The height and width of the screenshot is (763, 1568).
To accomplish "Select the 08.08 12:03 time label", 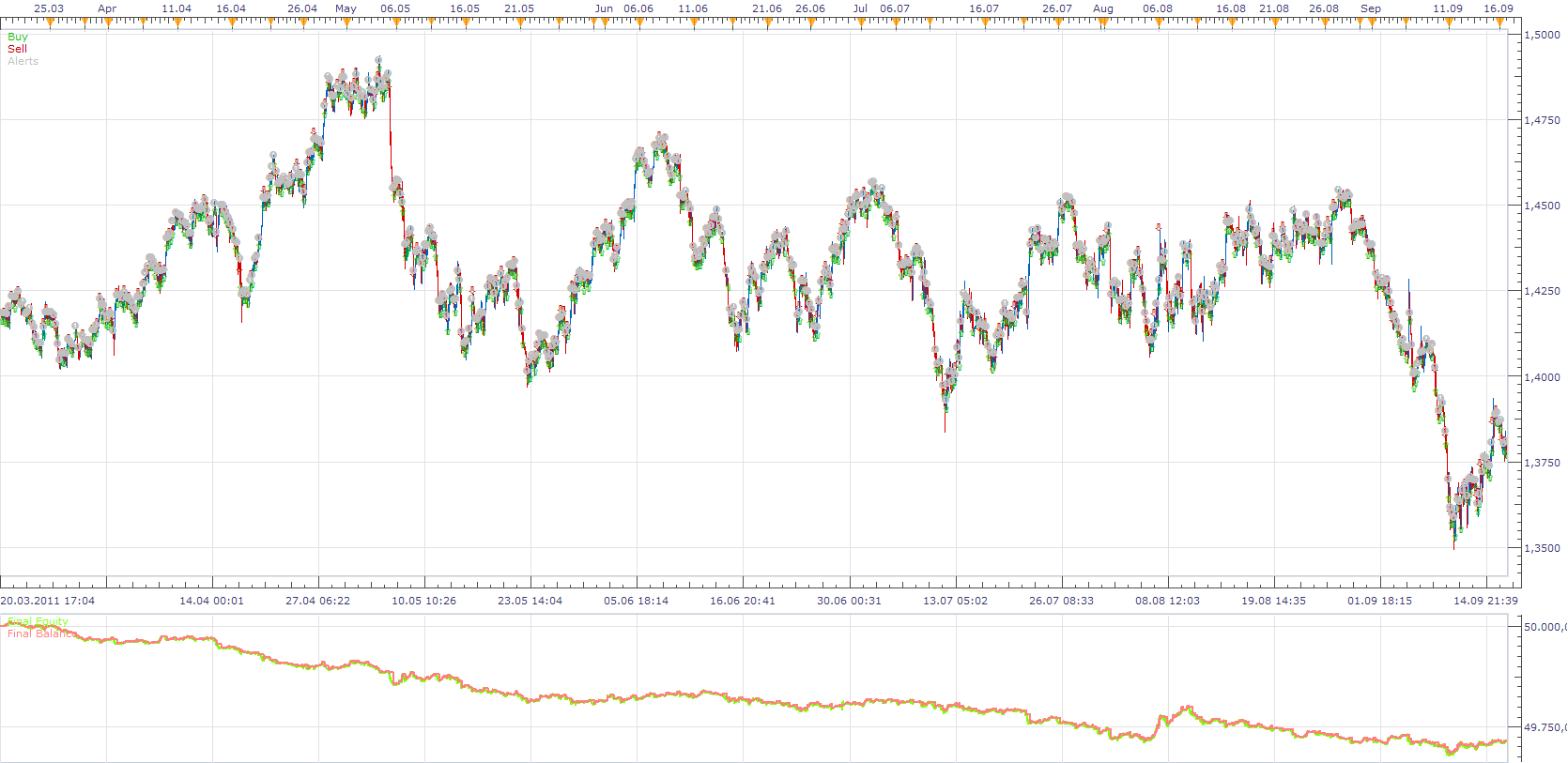I will pyautogui.click(x=1167, y=601).
